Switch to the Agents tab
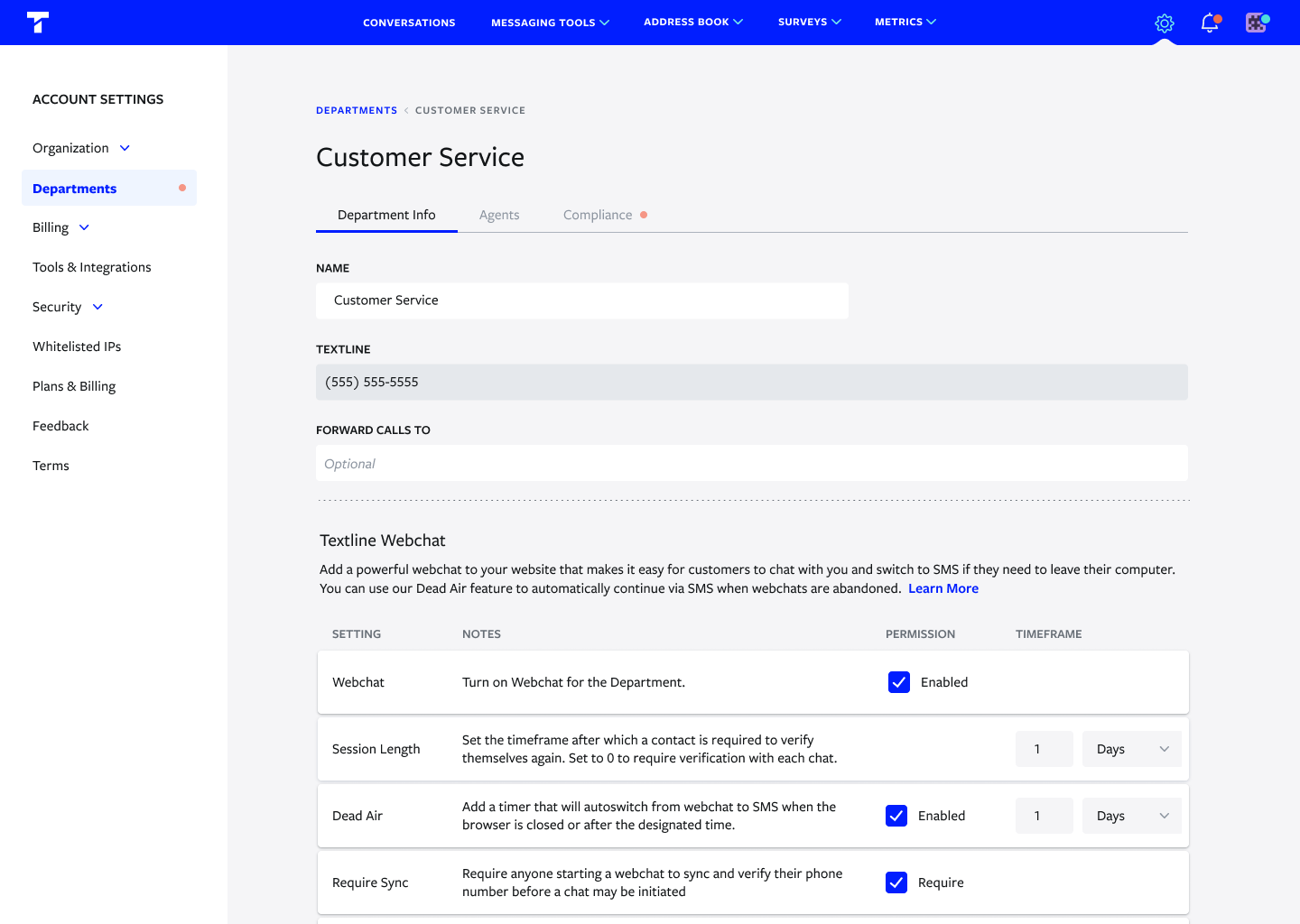Screen dimensions: 1300x924 (499, 215)
